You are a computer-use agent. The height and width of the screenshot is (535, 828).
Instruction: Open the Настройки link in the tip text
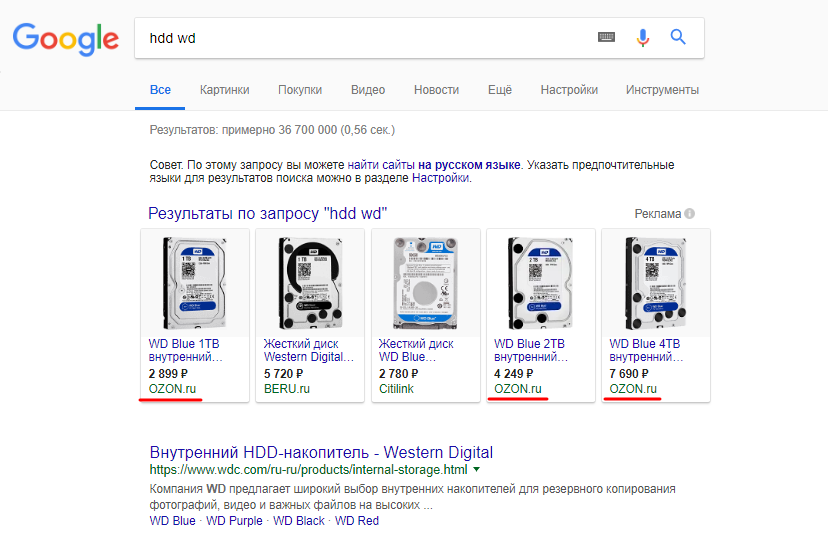440,178
